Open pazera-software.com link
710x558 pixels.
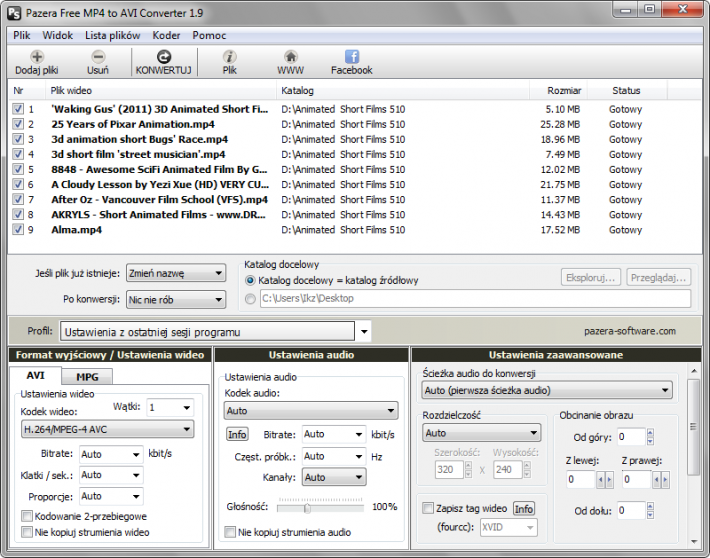[629, 331]
